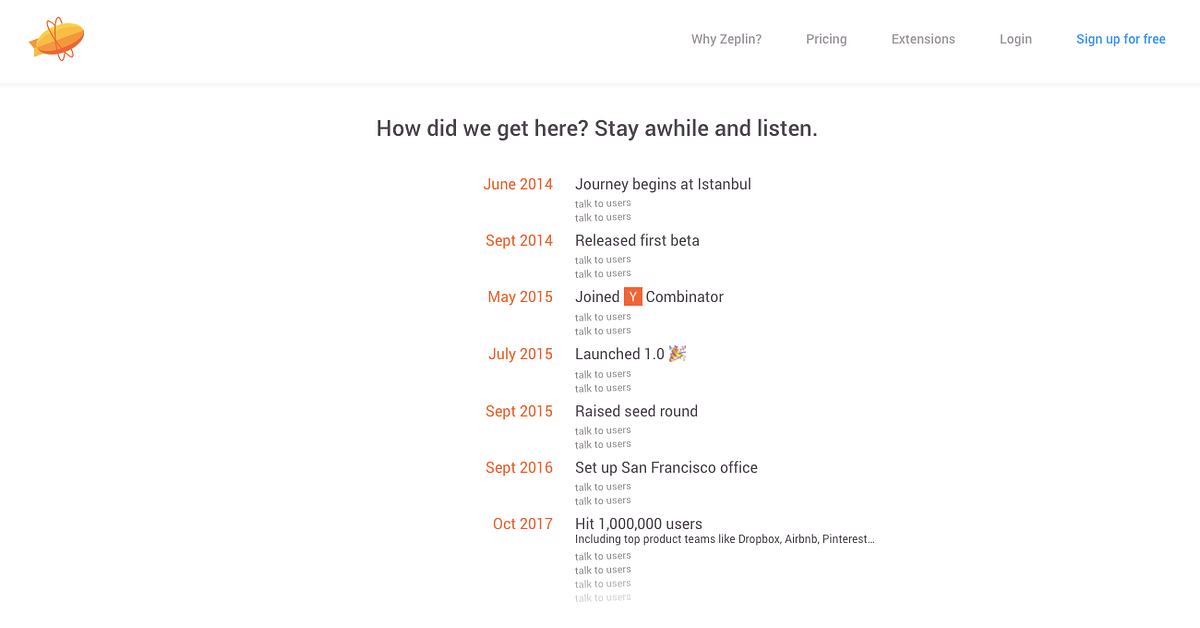Go to the Pricing page
The image size is (1200, 628).
826,39
